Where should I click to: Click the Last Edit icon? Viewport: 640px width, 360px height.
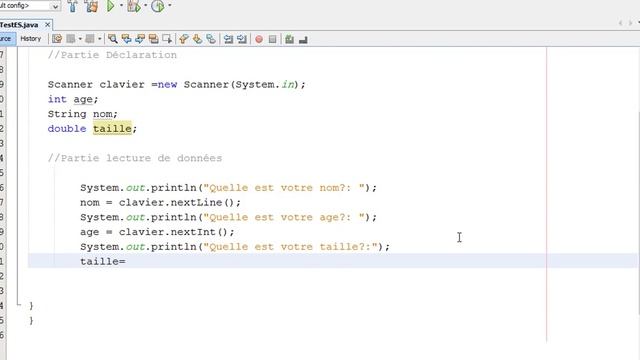pos(57,39)
